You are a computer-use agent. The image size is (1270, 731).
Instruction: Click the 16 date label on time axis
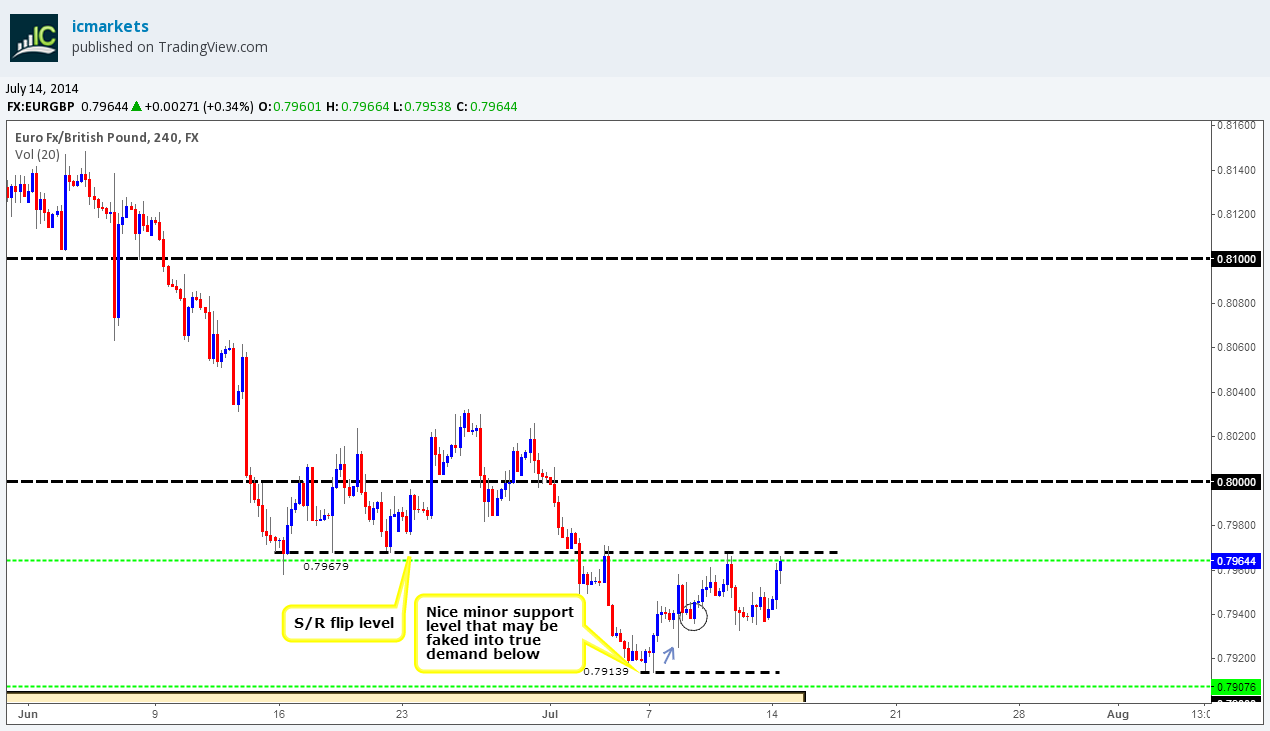[x=279, y=714]
